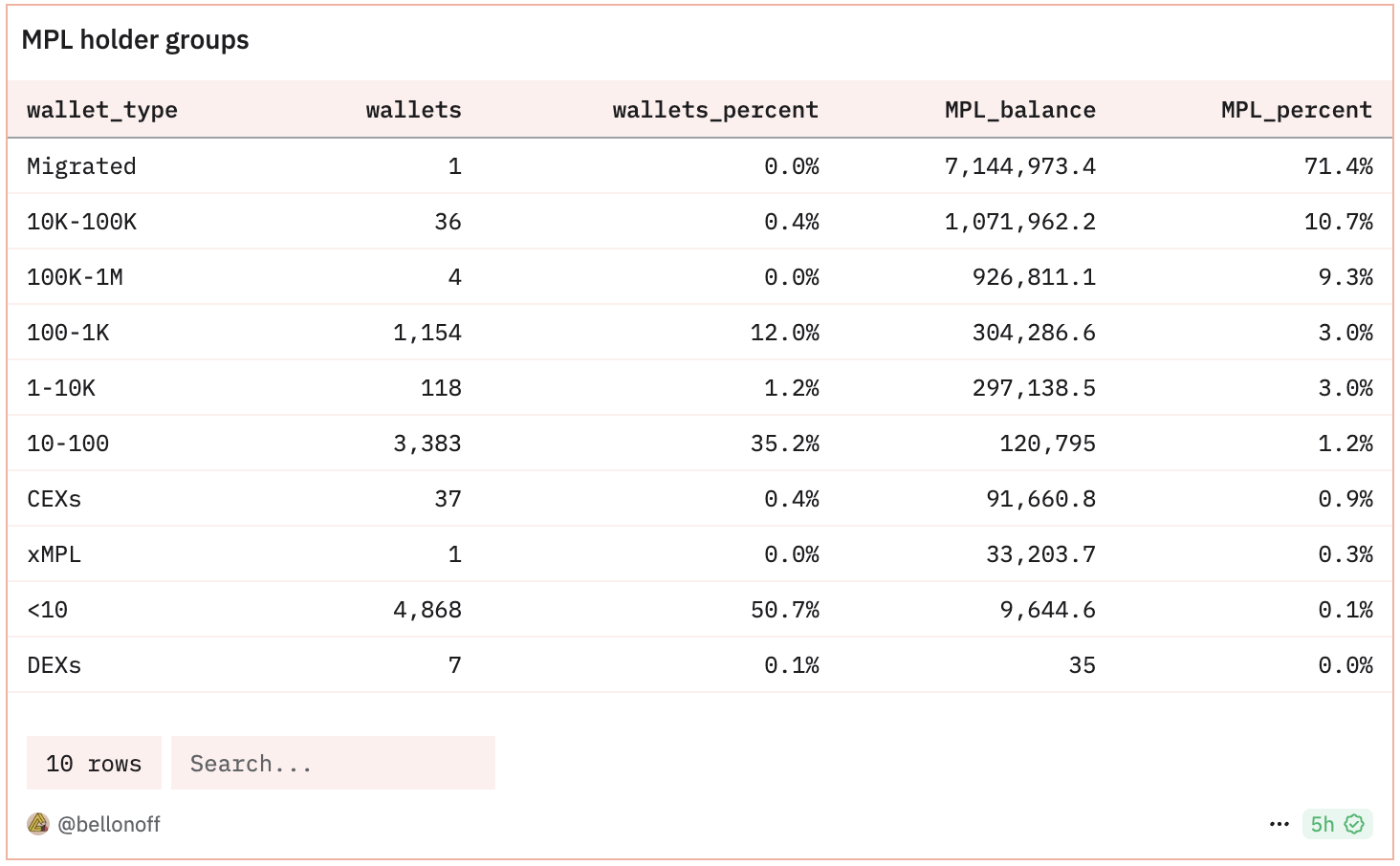Click the 5h refresh status badge
Screen dimensions: 1400x866
(1337, 824)
